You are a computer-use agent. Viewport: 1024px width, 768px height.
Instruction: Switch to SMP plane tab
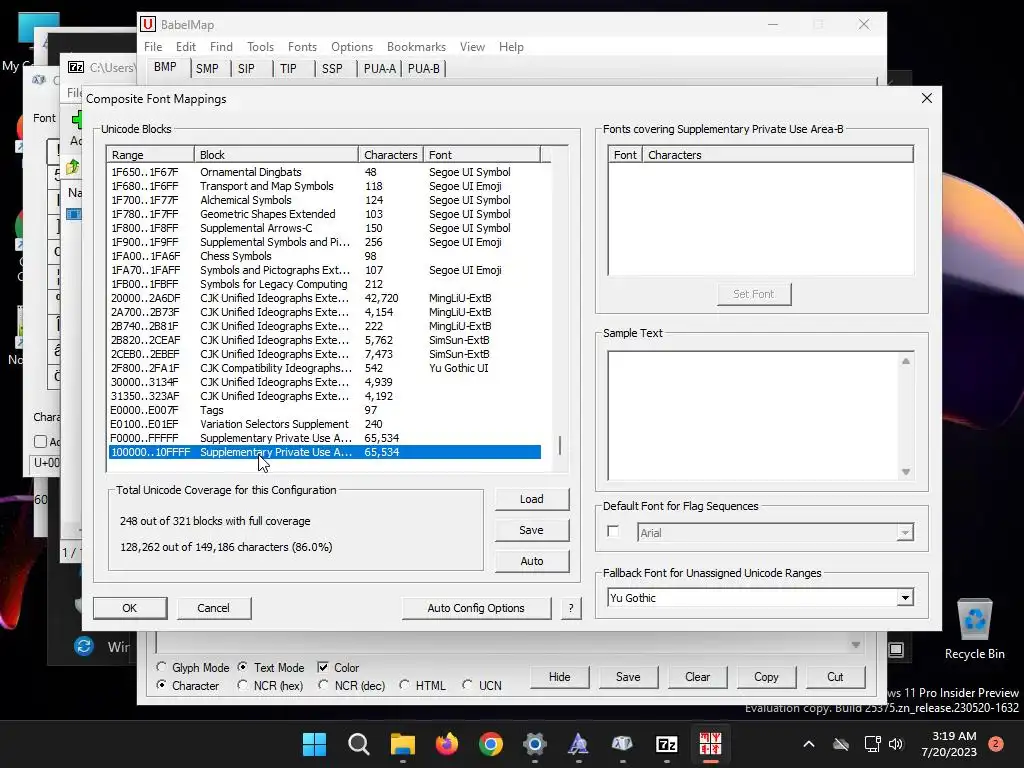[x=207, y=69]
